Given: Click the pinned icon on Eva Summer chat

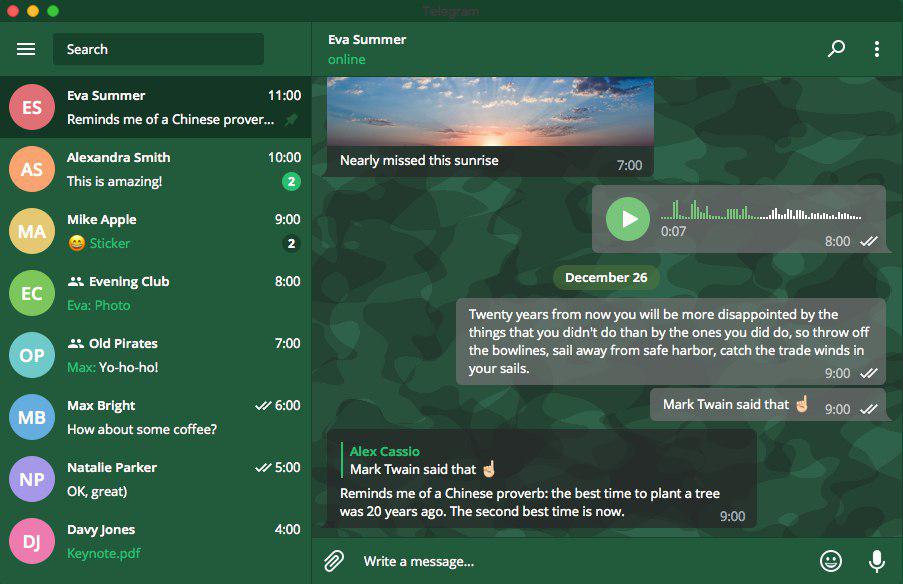Looking at the screenshot, I should (x=291, y=120).
